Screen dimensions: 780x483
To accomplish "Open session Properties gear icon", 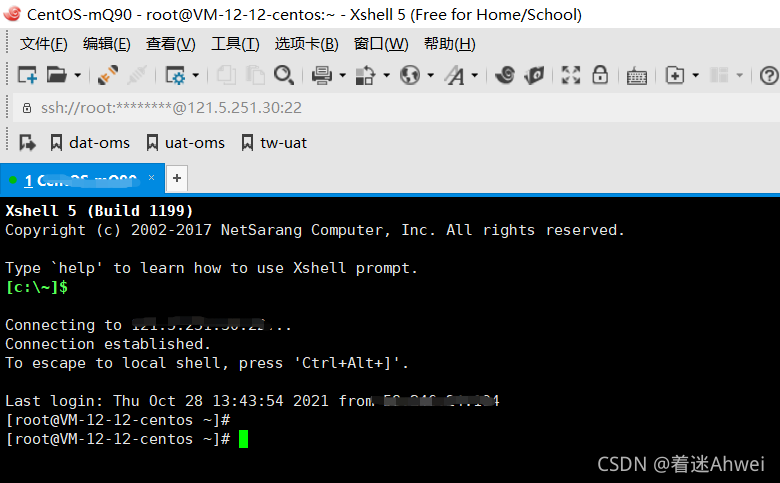I will pos(175,76).
